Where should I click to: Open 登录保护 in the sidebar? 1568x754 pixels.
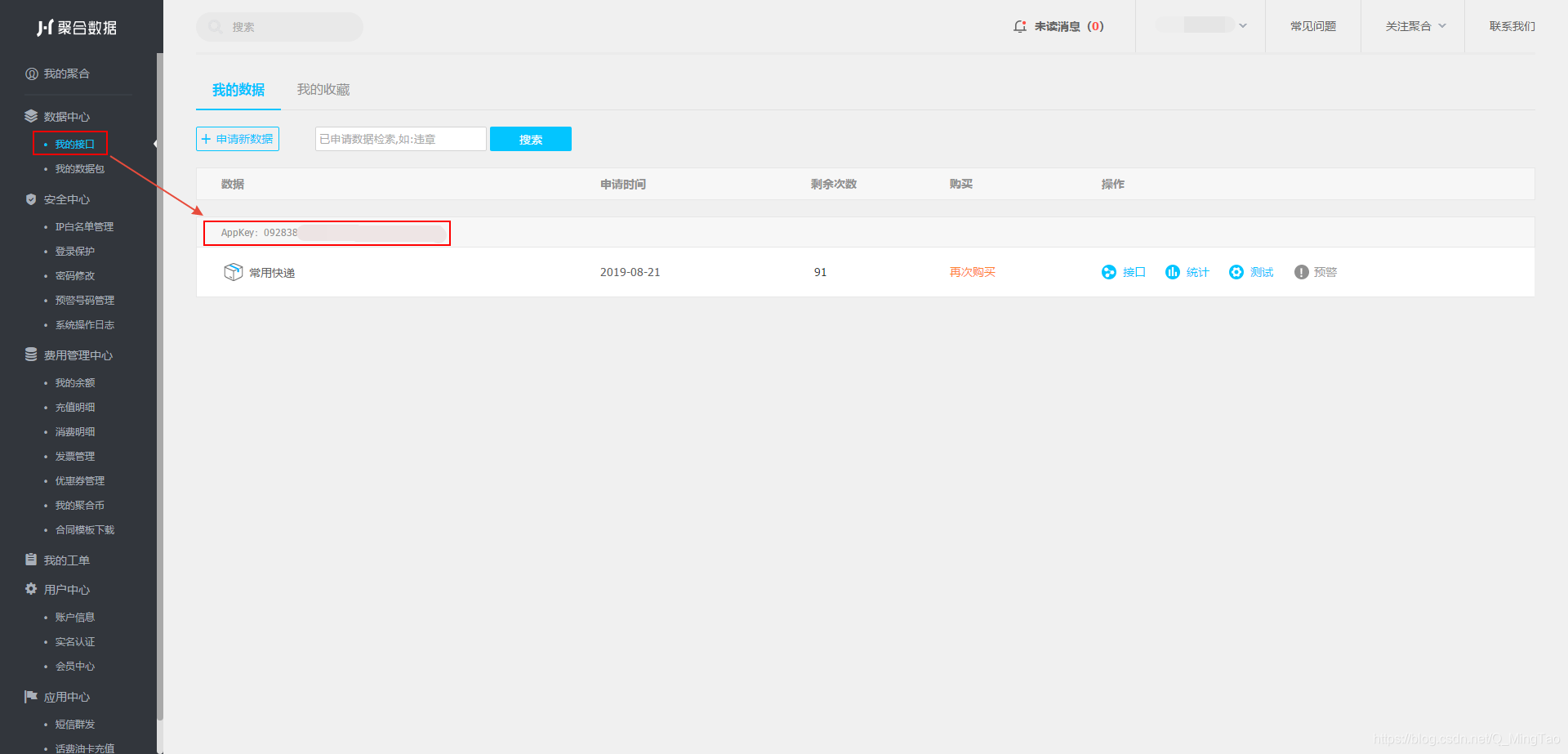pos(75,251)
